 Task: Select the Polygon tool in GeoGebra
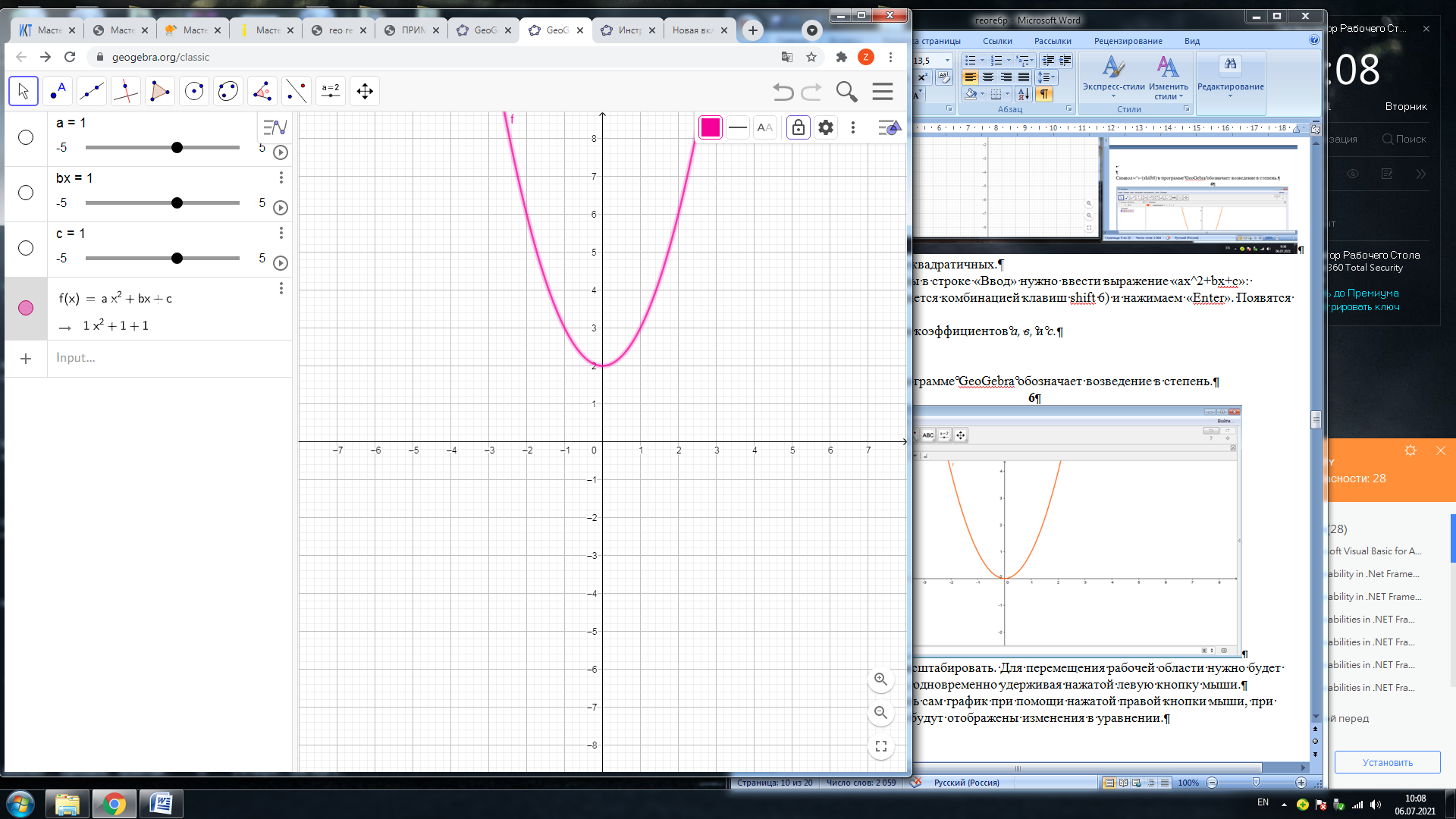click(x=160, y=92)
